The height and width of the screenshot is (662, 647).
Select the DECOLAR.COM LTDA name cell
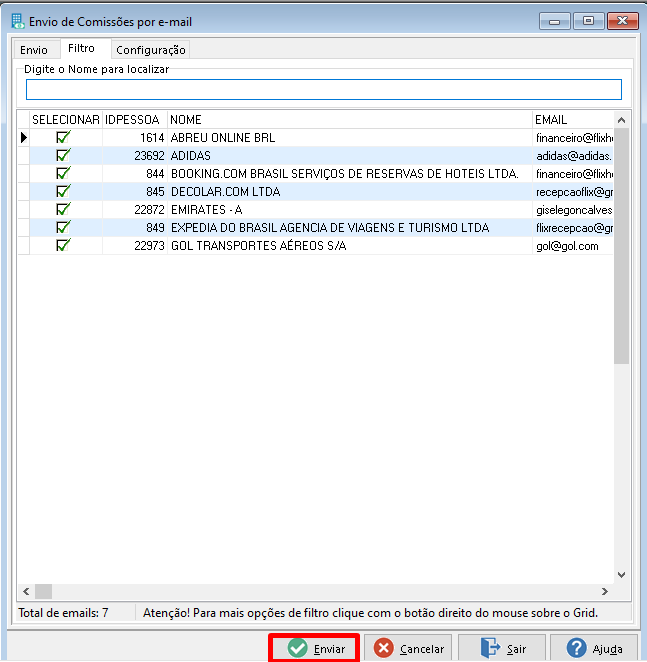tap(350, 192)
